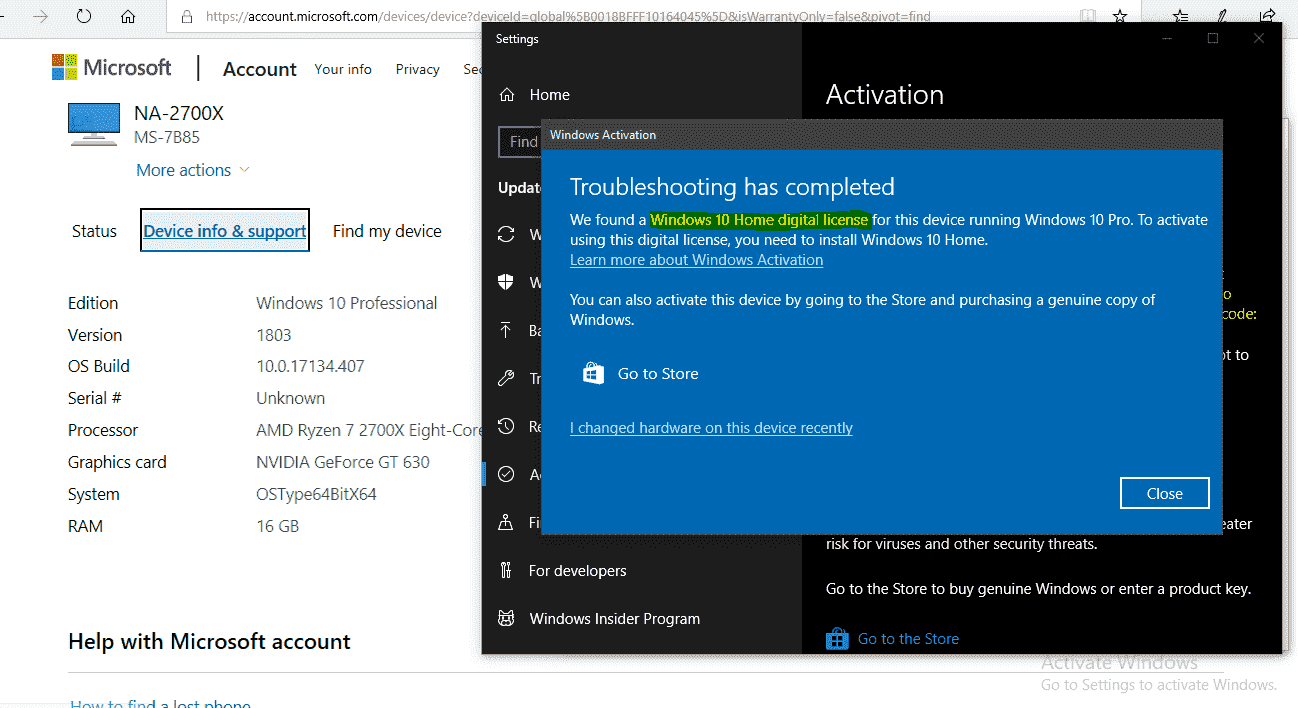This screenshot has height=708, width=1298.
Task: Click the Account heading link
Action: tap(260, 69)
